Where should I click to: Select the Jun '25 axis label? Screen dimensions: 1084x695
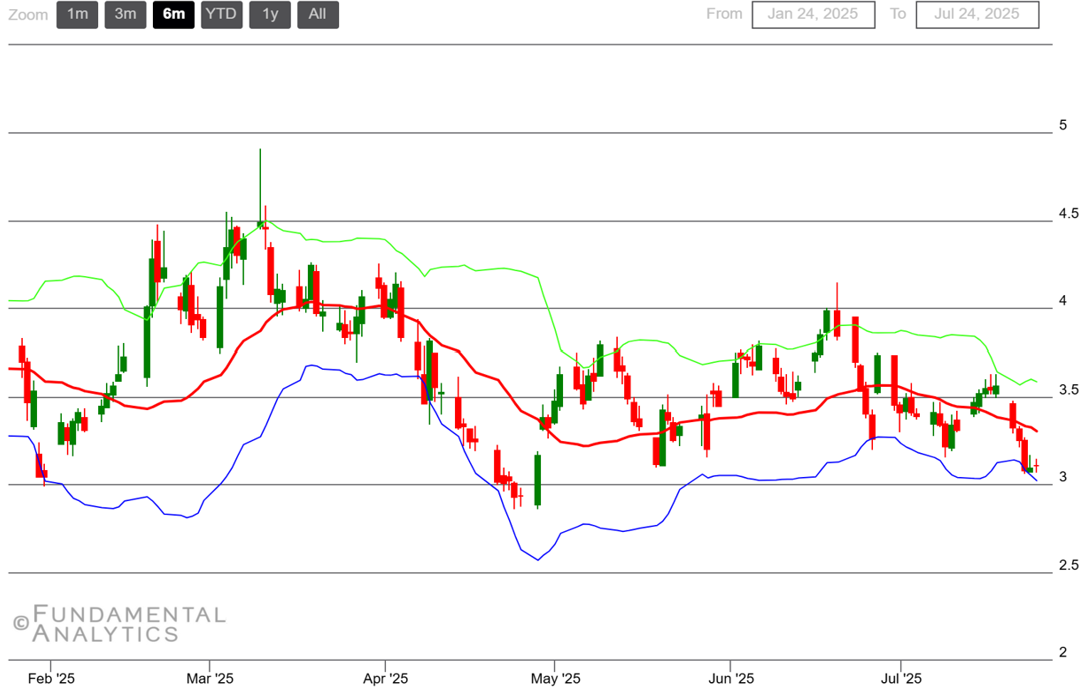[x=730, y=678]
